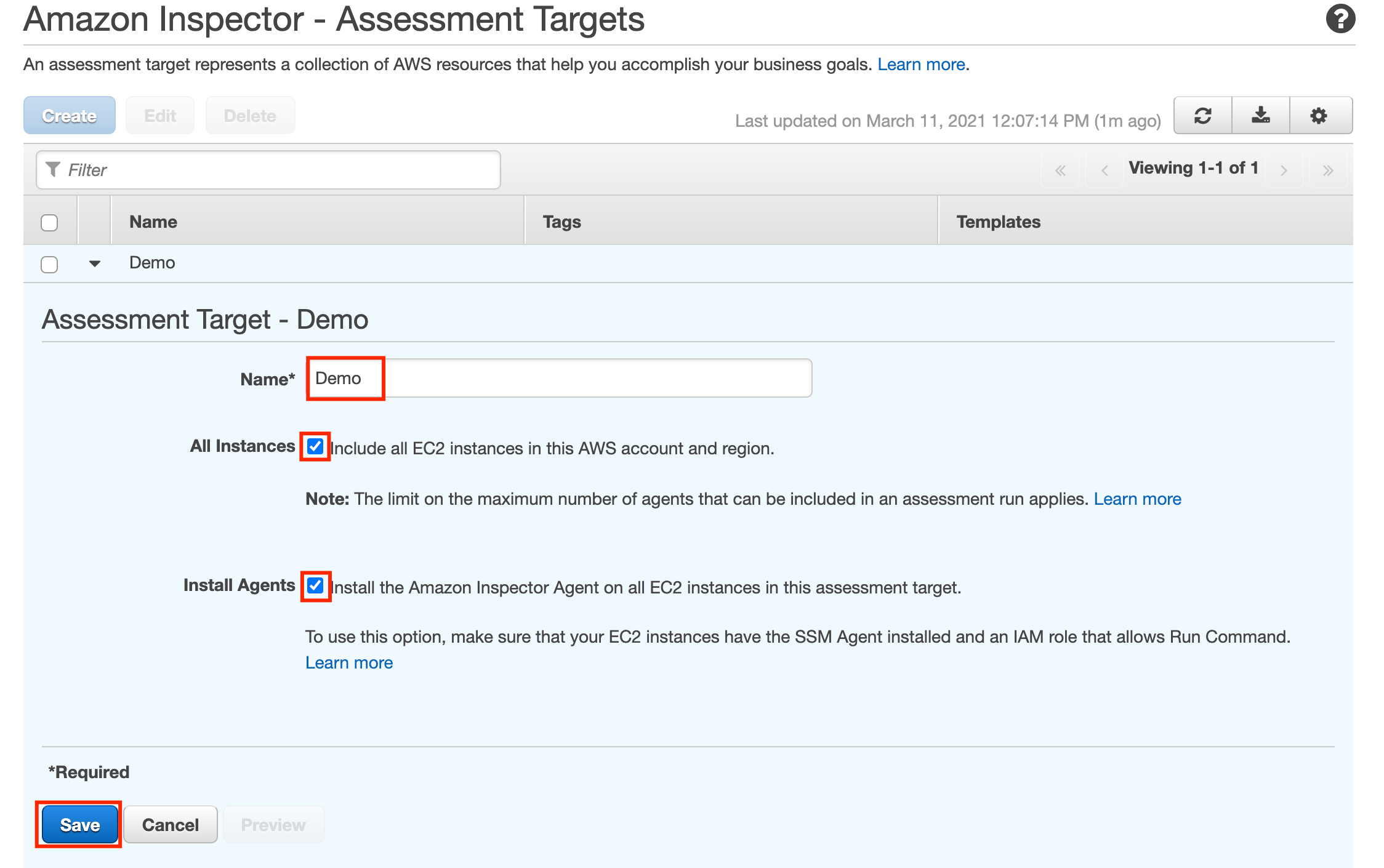Click the Preview button
The image size is (1384, 868).
click(273, 824)
